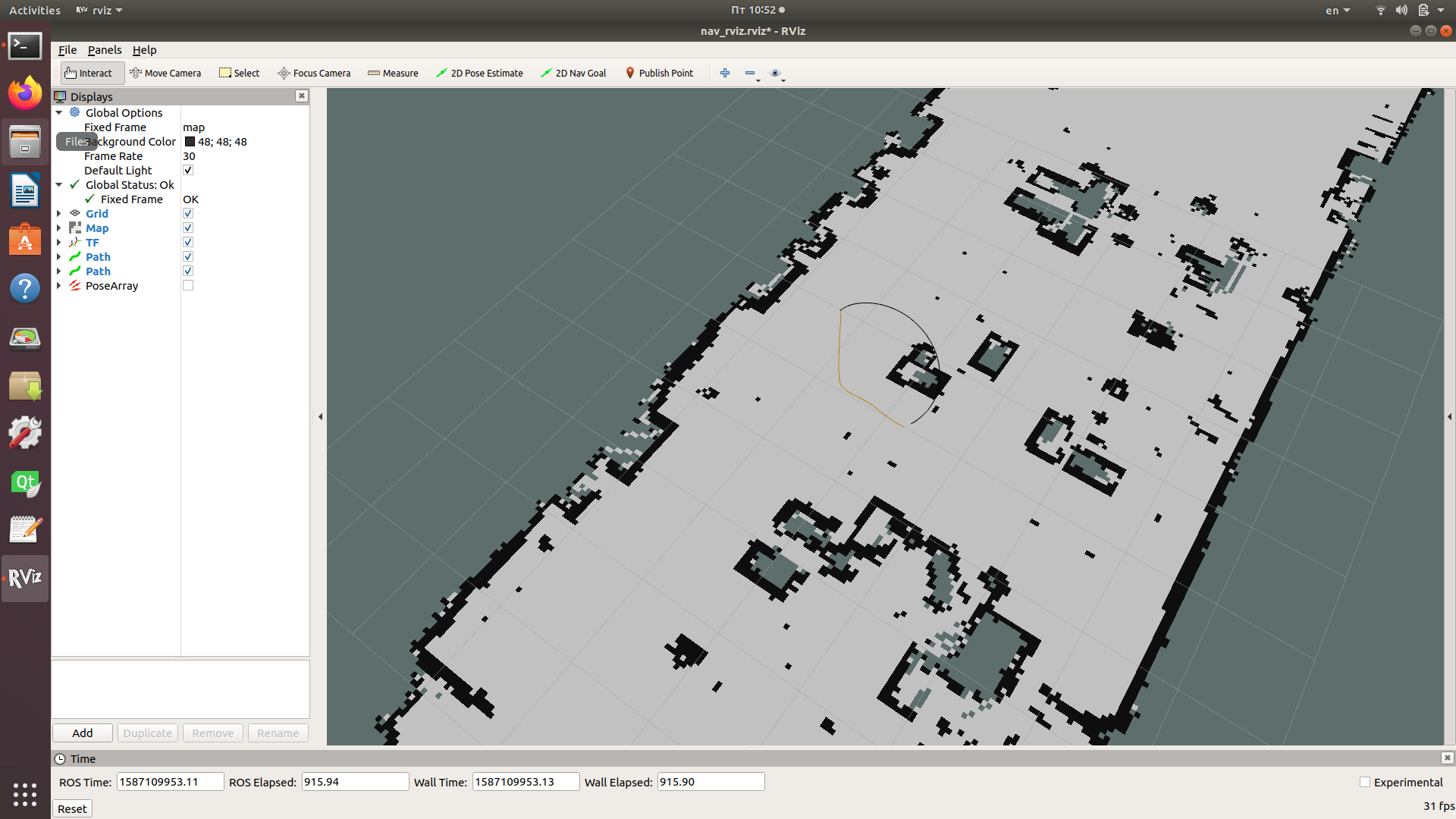
Task: Expand the Grid display item
Action: pyautogui.click(x=59, y=213)
